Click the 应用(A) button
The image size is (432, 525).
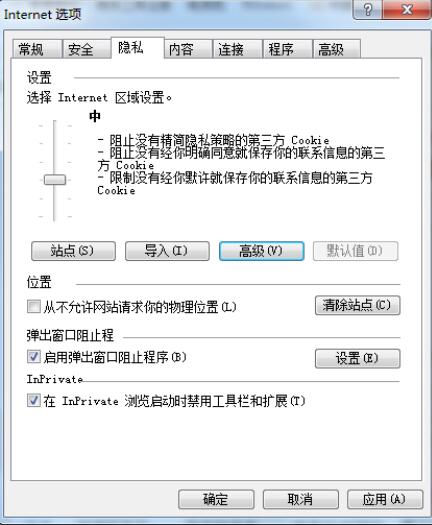385,499
